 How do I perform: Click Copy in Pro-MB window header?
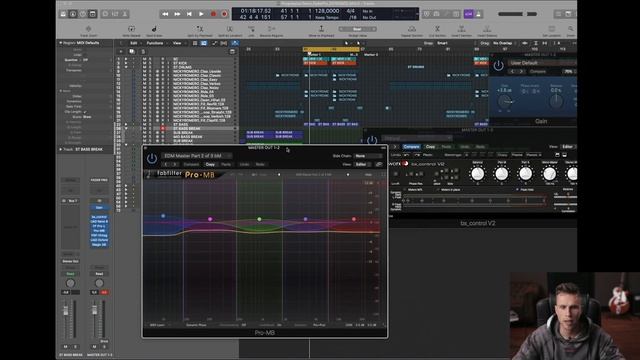coord(210,164)
